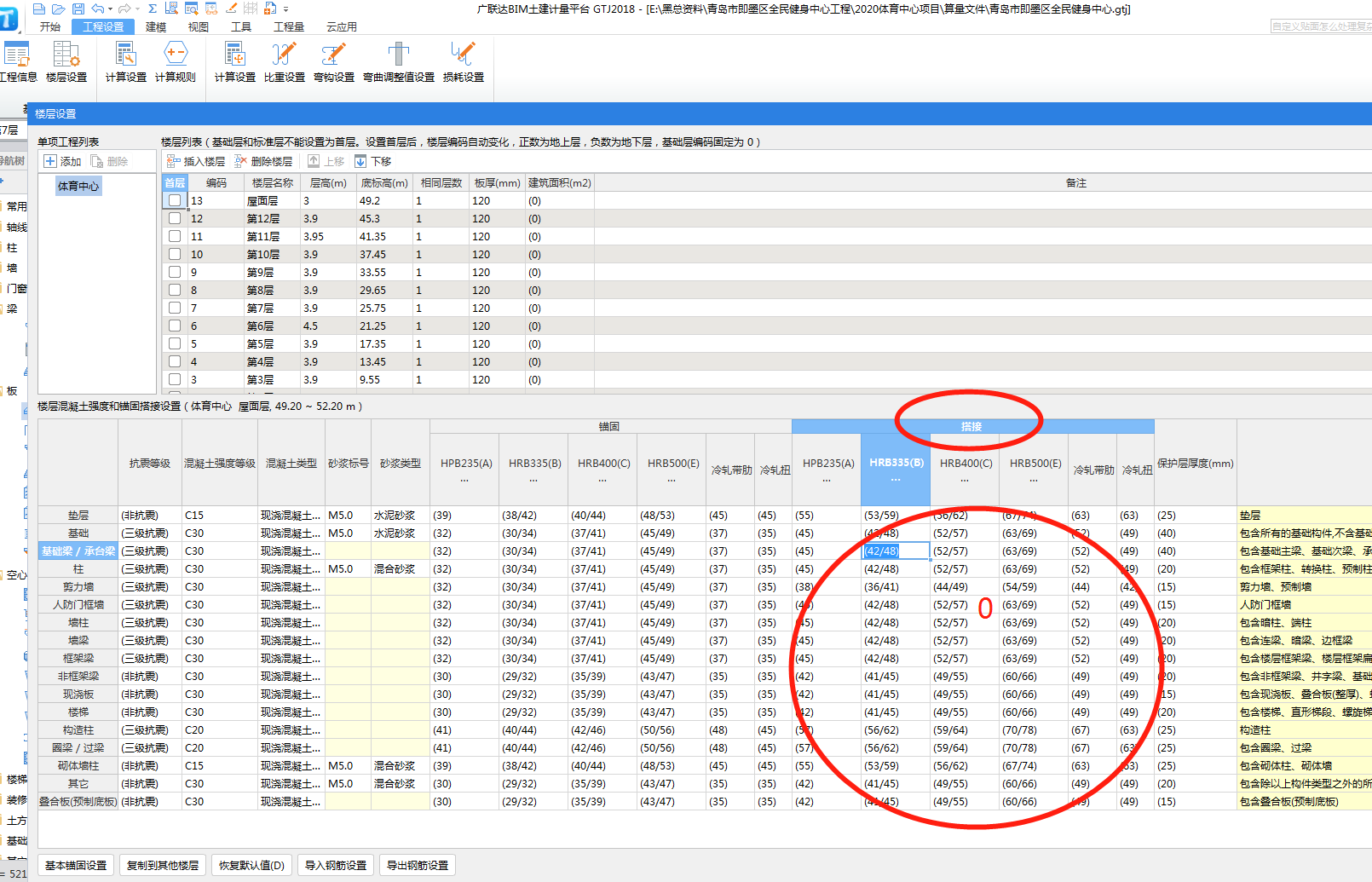Click the 构造柱 row label
The width and height of the screenshot is (1372, 882).
(x=78, y=730)
